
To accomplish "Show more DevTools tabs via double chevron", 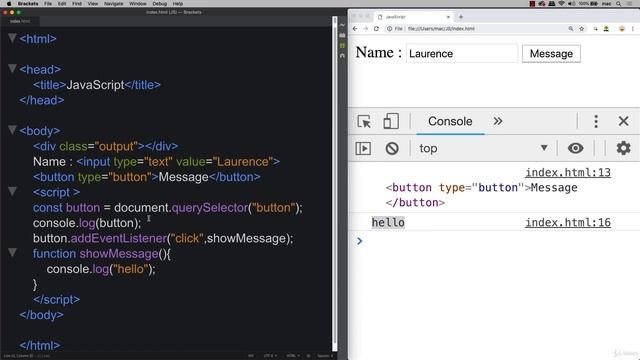I will 498,121.
